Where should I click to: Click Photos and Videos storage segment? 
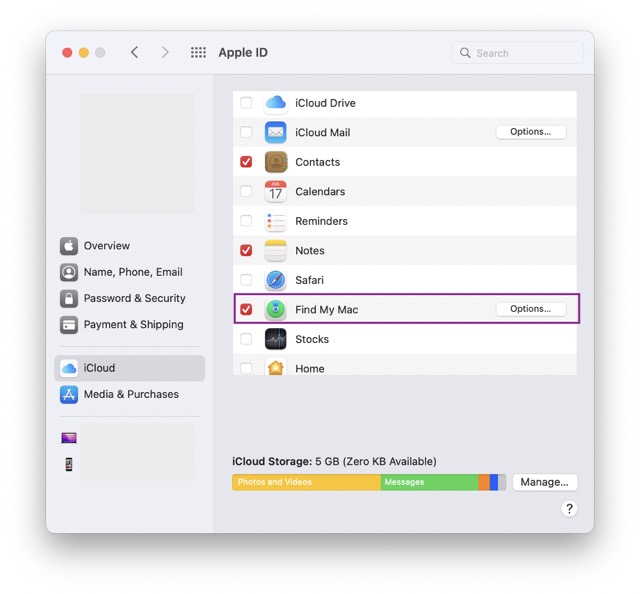coord(306,482)
